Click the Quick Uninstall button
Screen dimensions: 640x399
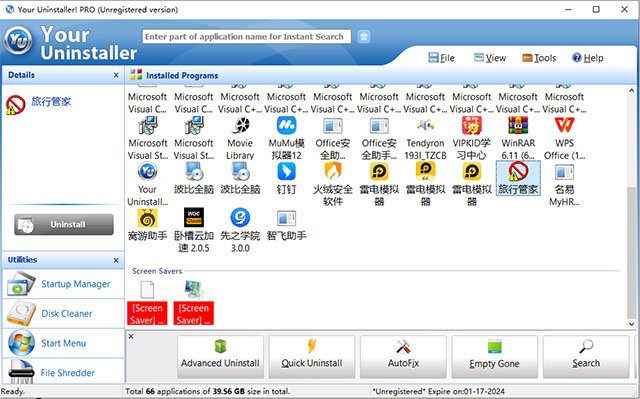[312, 357]
